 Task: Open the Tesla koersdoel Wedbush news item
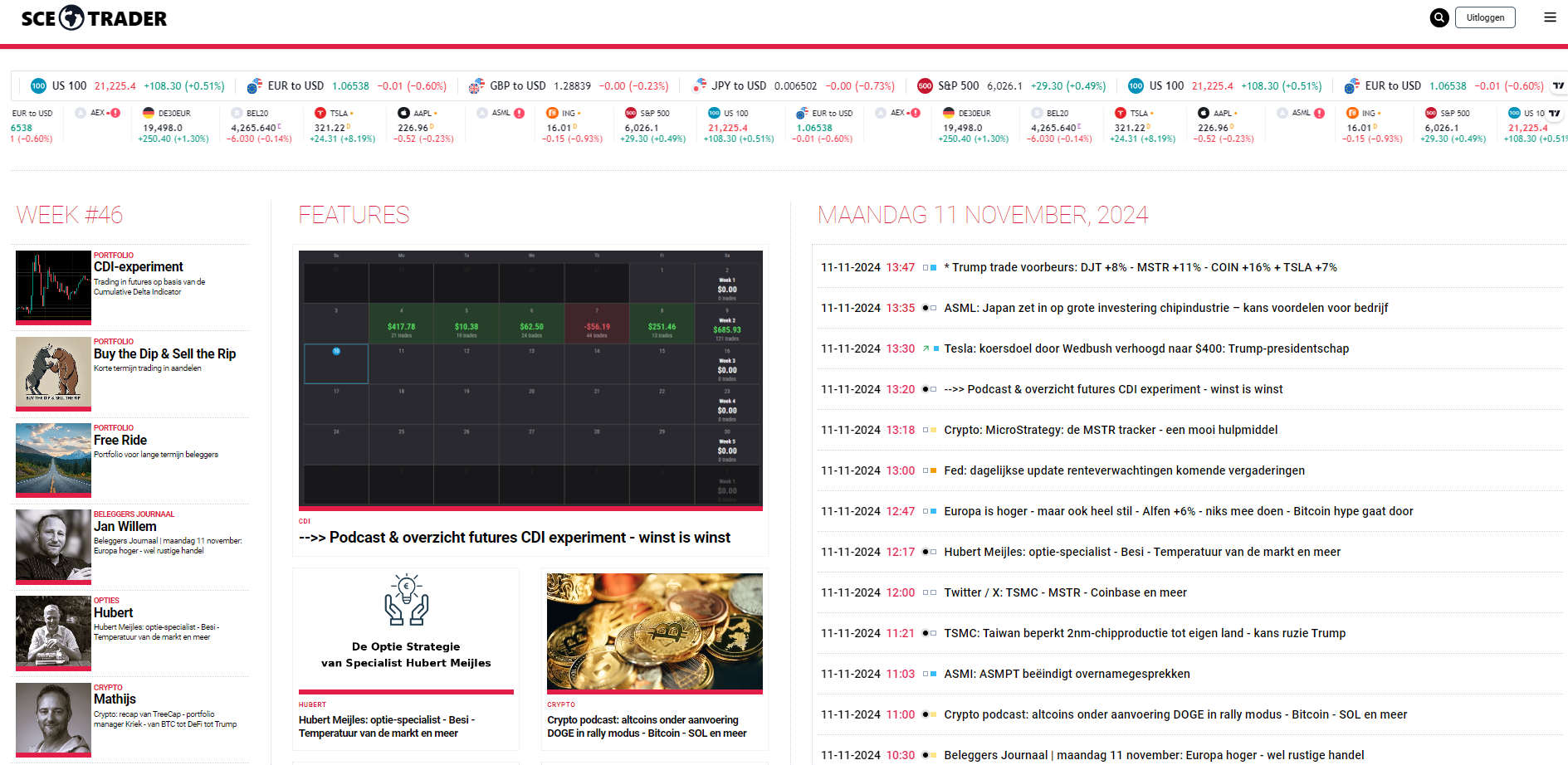(x=1146, y=348)
